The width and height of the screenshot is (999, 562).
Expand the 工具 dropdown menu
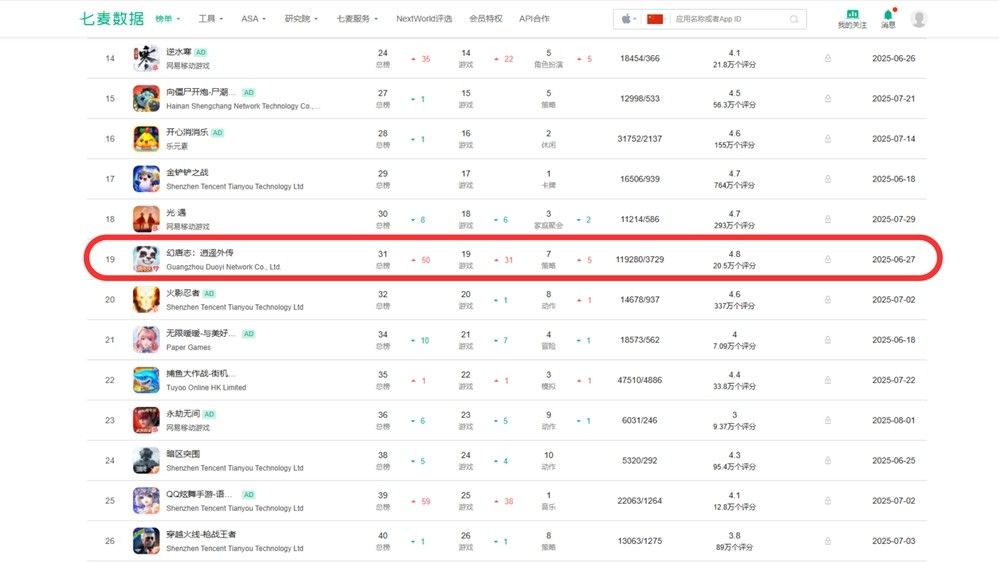[x=210, y=19]
